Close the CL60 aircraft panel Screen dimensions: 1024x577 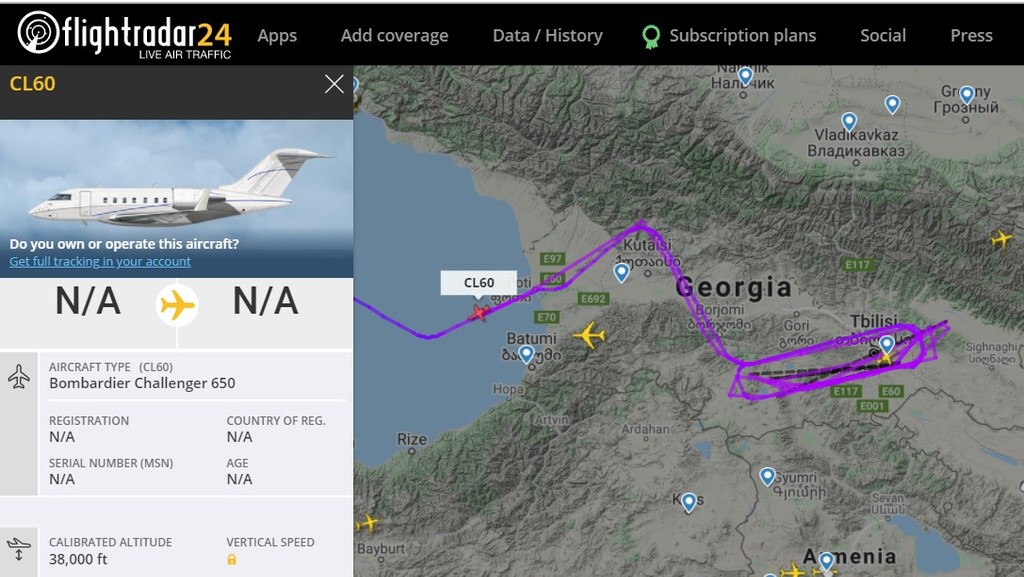click(334, 85)
